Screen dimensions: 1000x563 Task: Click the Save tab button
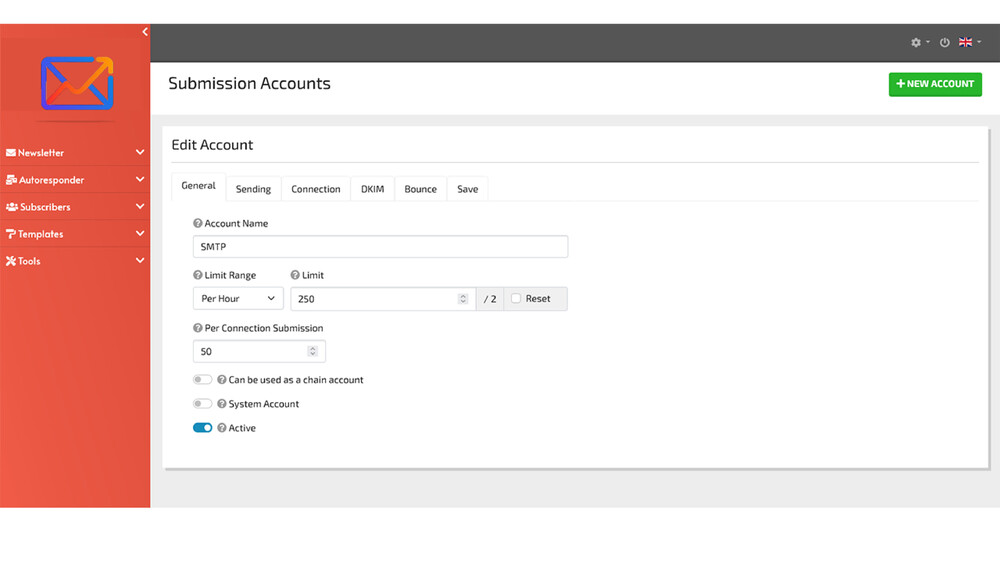coord(467,189)
